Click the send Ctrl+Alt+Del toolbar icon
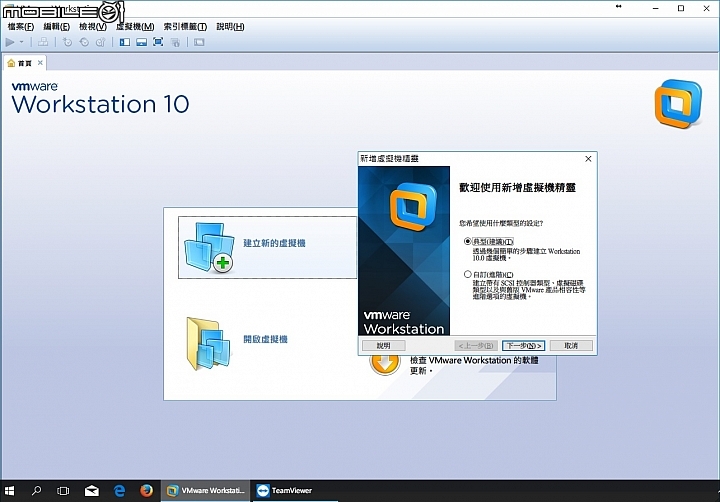 click(x=43, y=42)
